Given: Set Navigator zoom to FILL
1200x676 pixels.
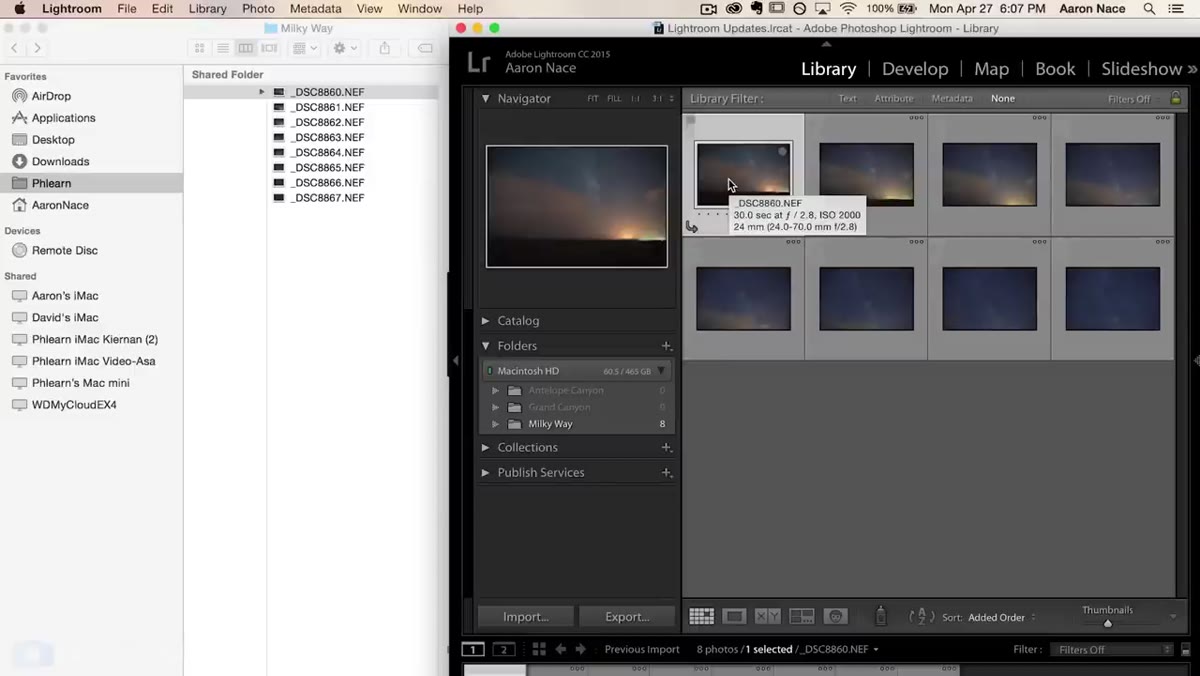Looking at the screenshot, I should pyautogui.click(x=614, y=99).
